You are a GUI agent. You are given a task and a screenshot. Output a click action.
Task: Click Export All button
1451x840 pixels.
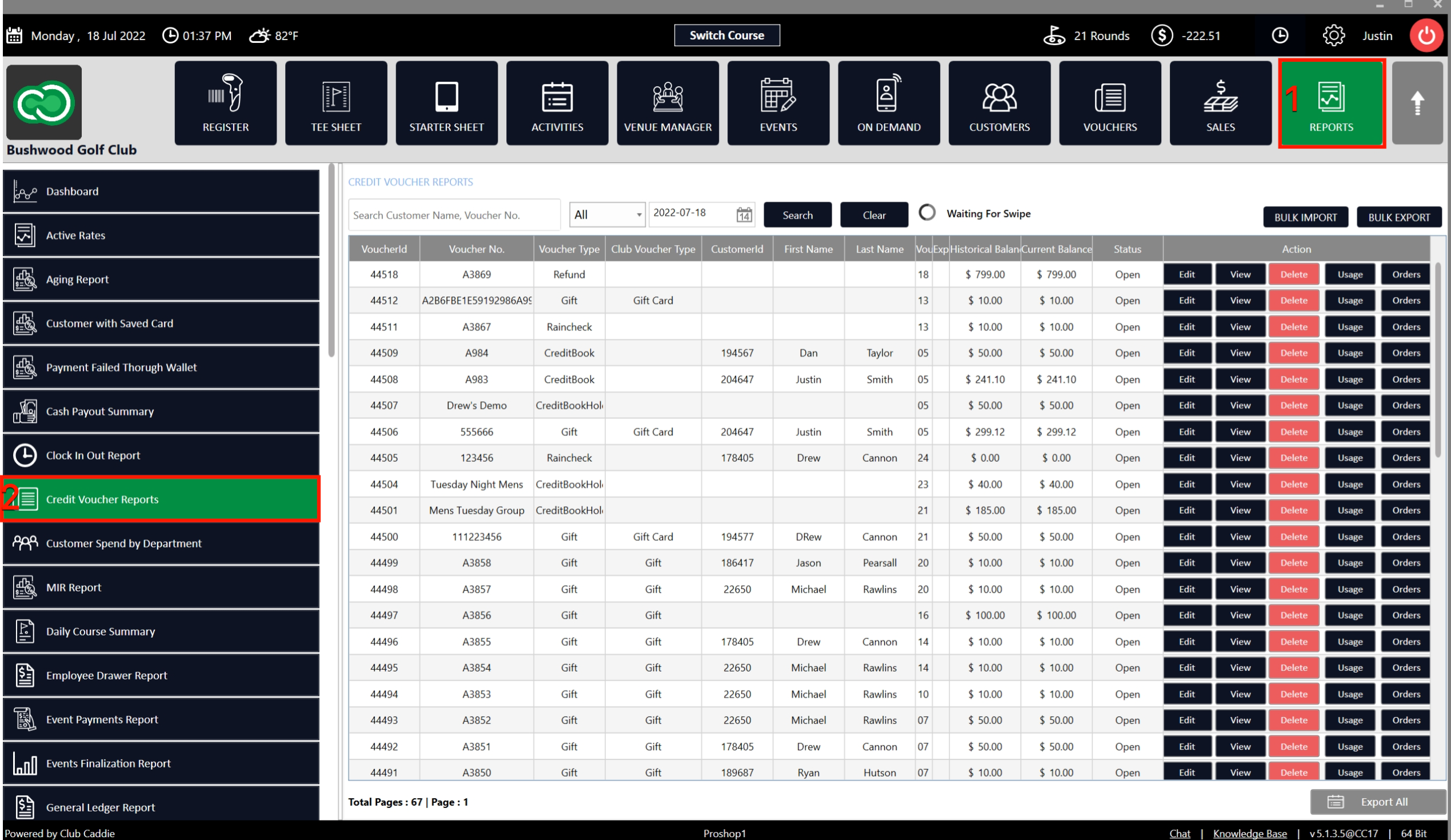tap(1375, 802)
